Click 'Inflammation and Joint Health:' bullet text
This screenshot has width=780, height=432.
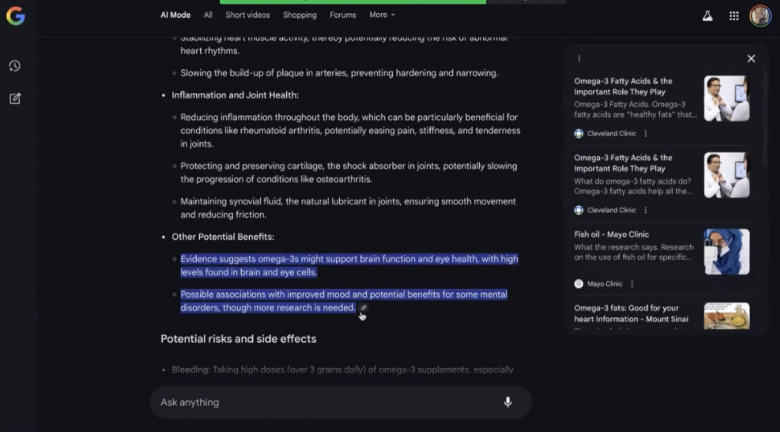point(235,95)
